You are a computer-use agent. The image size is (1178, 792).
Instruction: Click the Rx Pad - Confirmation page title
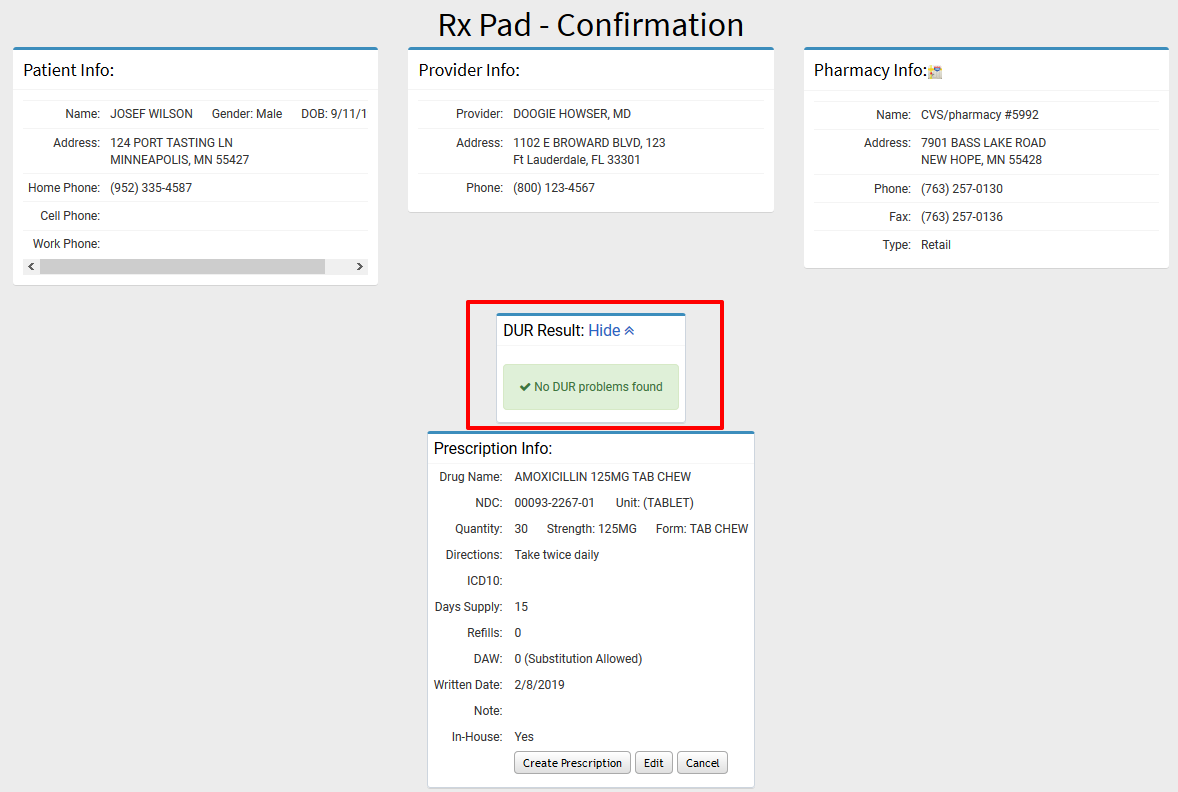coord(590,24)
